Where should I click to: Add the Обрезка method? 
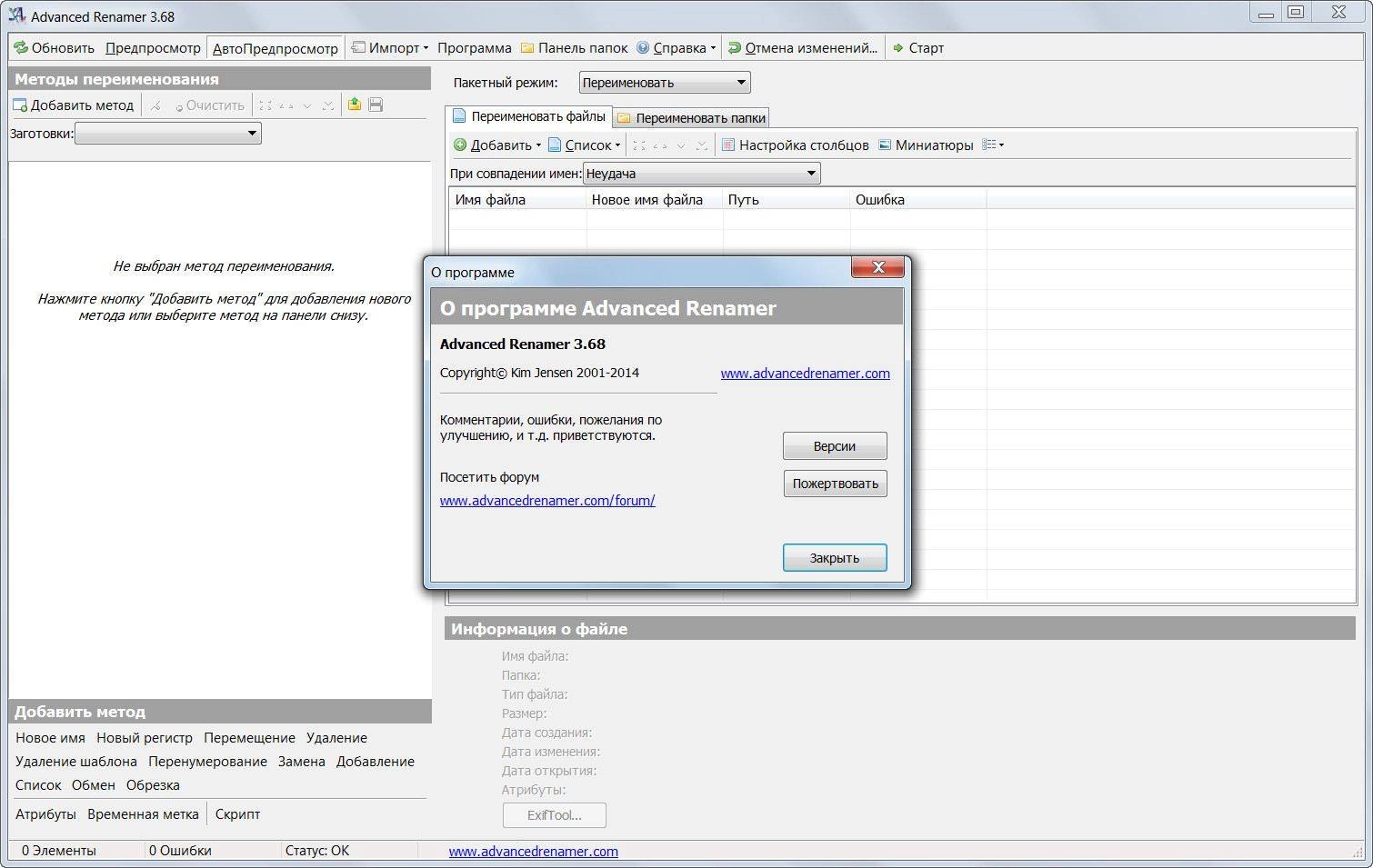click(x=153, y=785)
